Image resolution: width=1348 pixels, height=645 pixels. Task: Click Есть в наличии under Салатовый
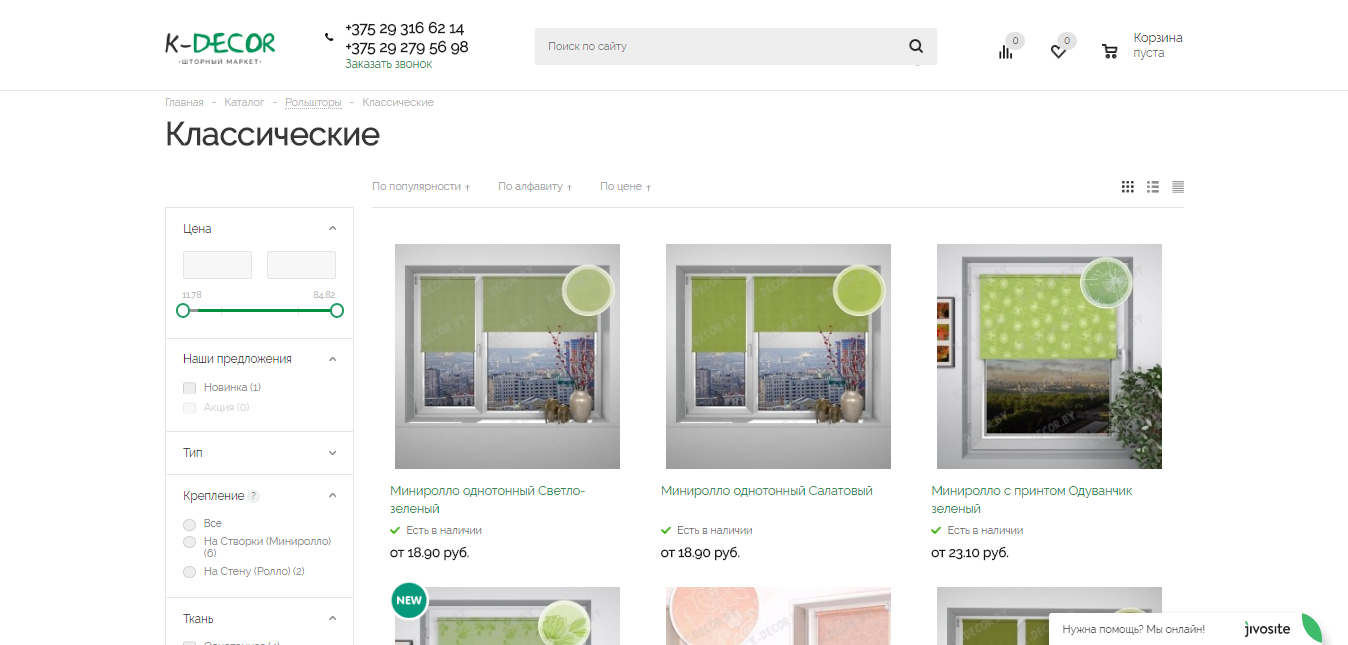[x=714, y=530]
